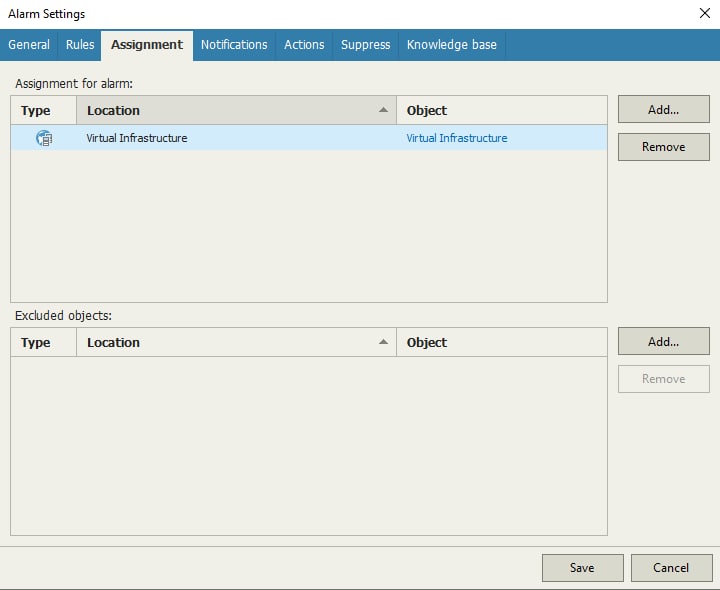
Task: Open the General tab
Action: 29,45
